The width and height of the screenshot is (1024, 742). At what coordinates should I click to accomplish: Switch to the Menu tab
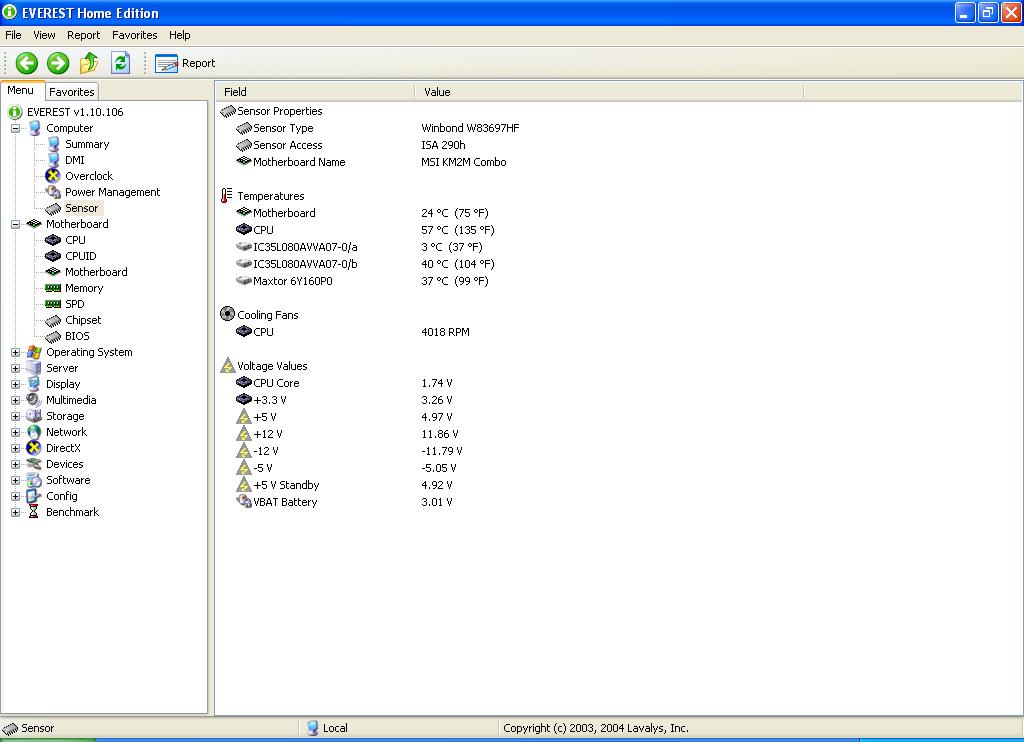[21, 91]
